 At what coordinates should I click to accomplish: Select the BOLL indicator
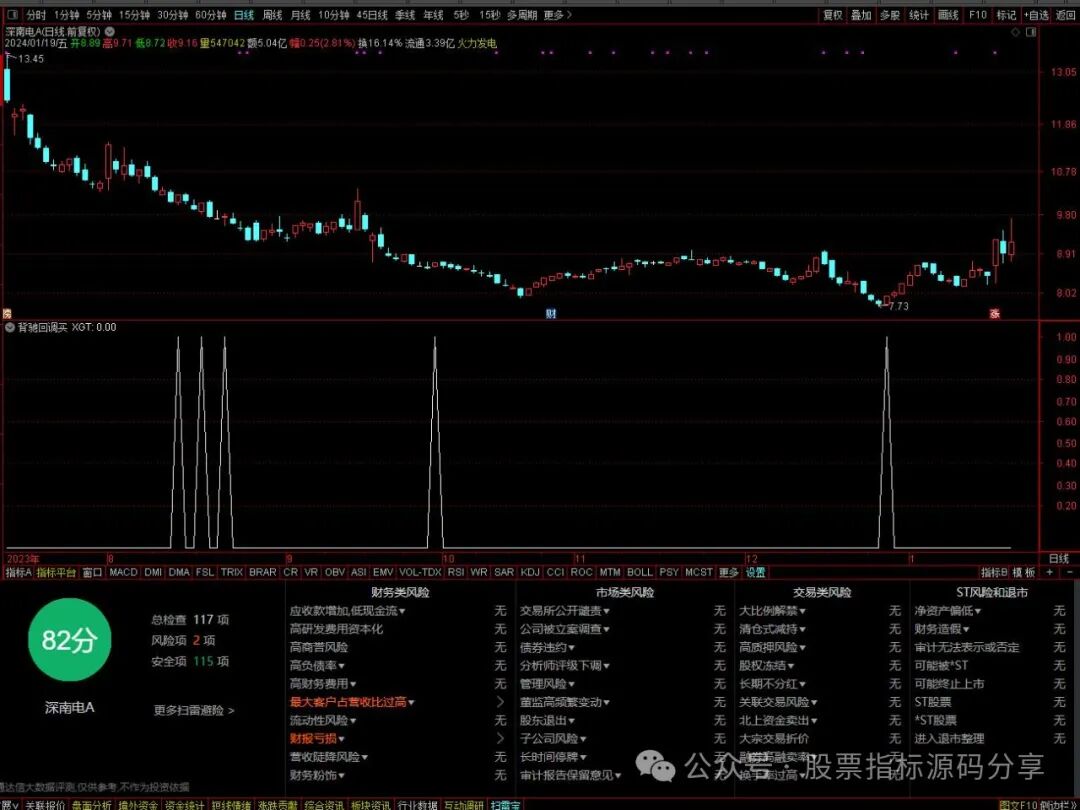[640, 572]
